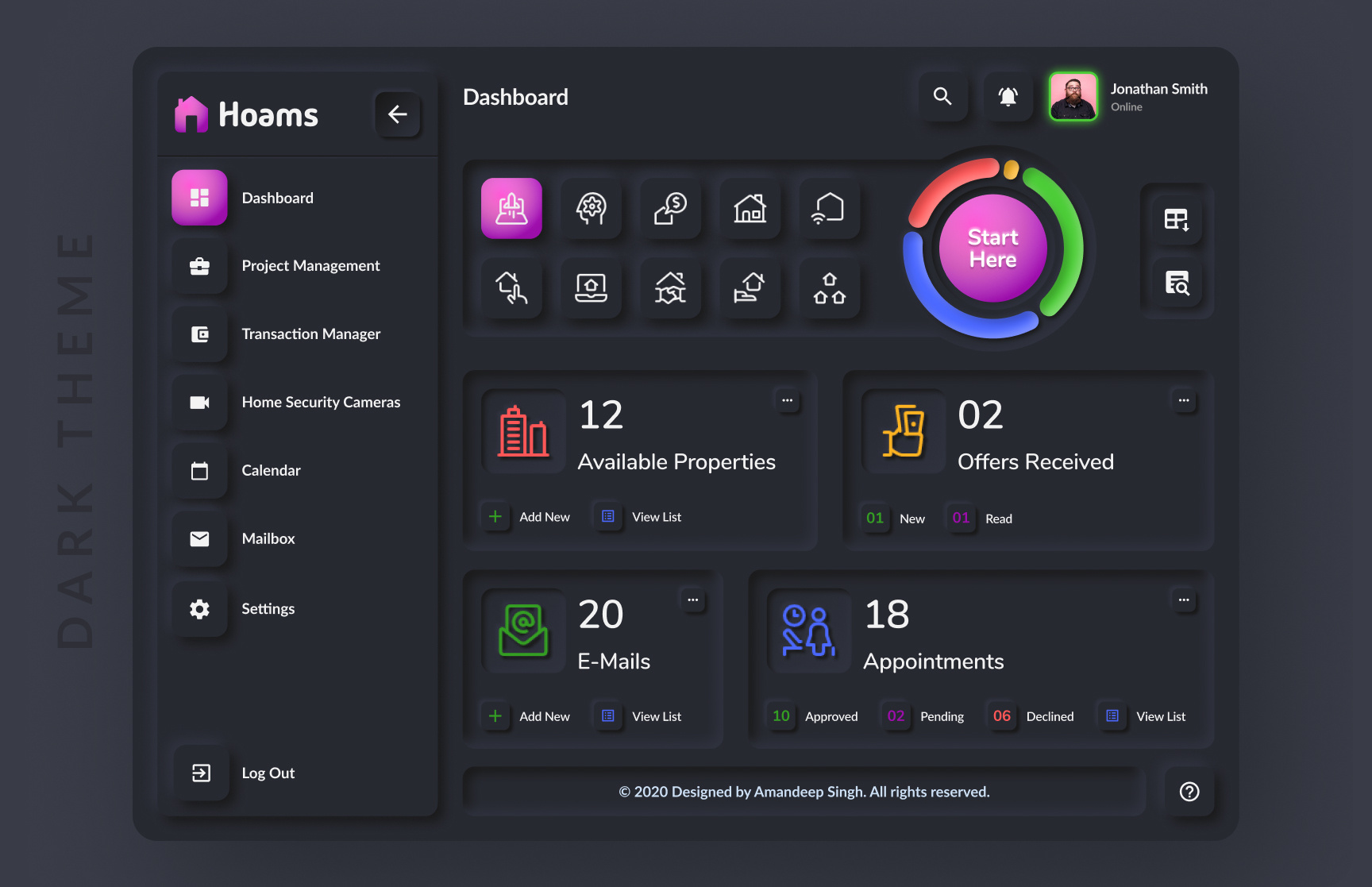
Task: Select the export table icon
Action: [1177, 218]
